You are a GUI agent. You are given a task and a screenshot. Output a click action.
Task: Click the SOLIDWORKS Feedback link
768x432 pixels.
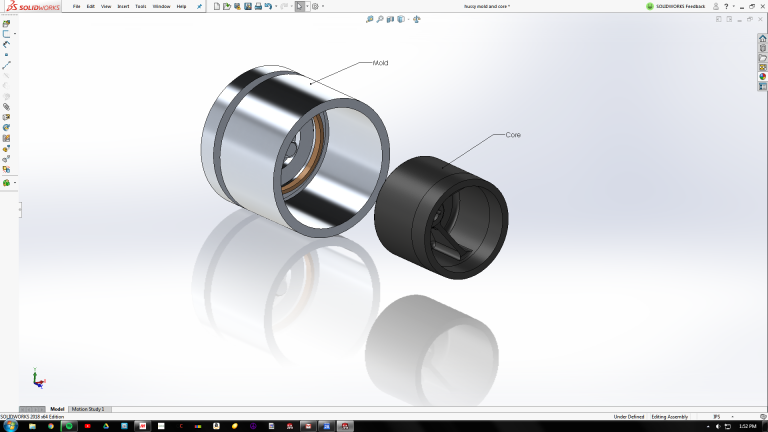[x=680, y=6]
